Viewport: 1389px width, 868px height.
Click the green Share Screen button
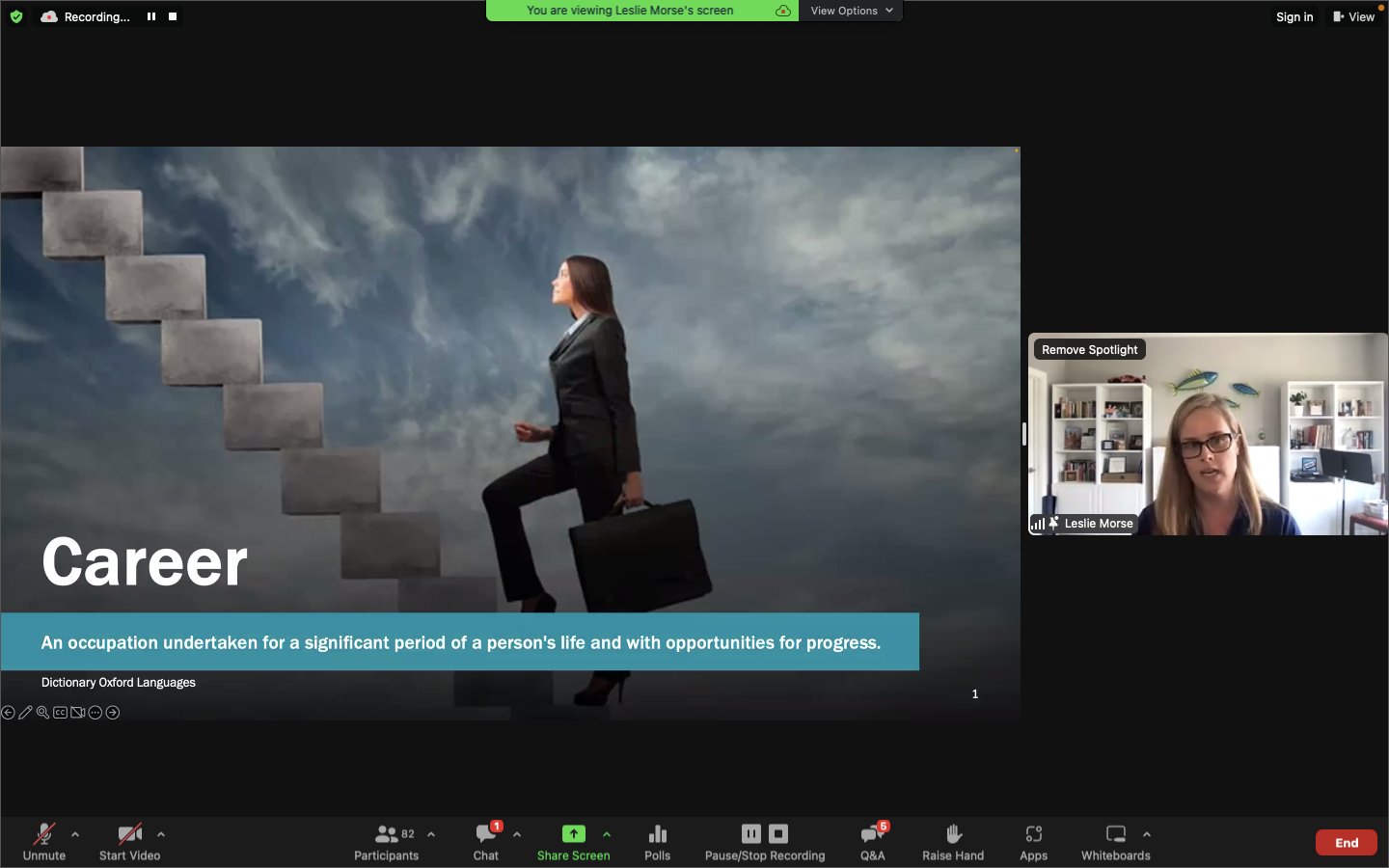click(573, 841)
